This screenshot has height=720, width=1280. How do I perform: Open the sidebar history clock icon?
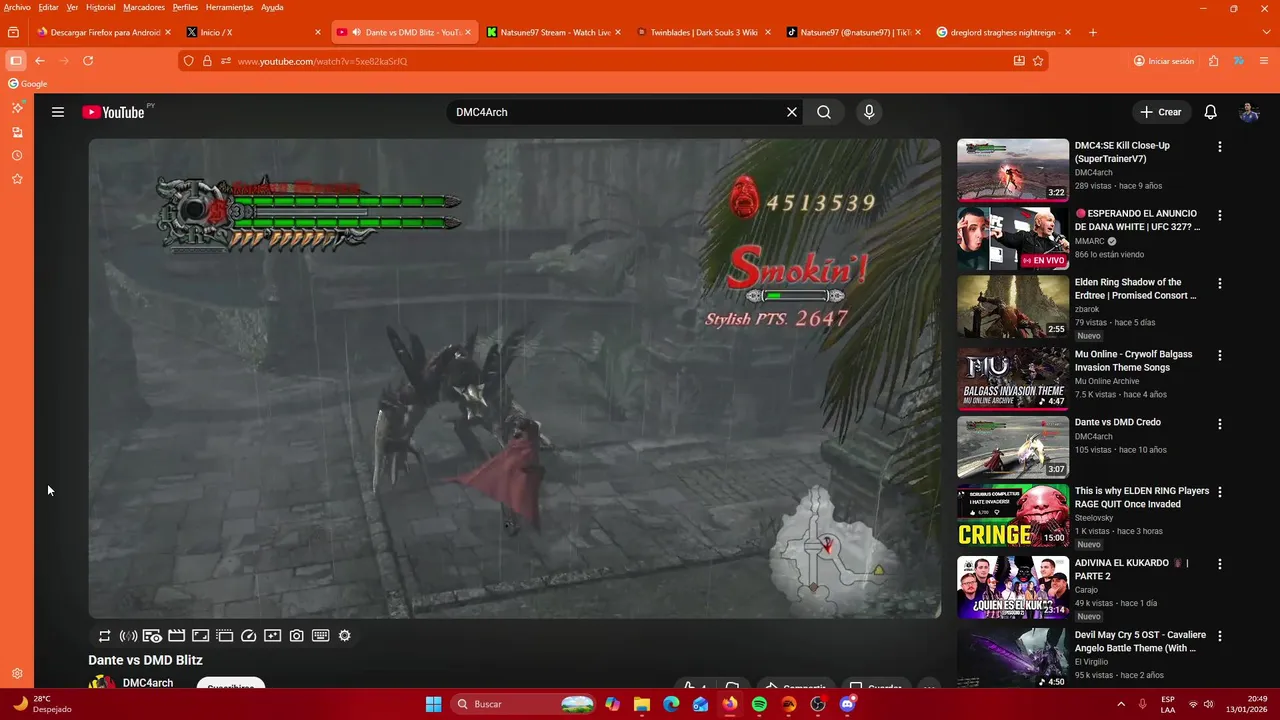[17, 155]
